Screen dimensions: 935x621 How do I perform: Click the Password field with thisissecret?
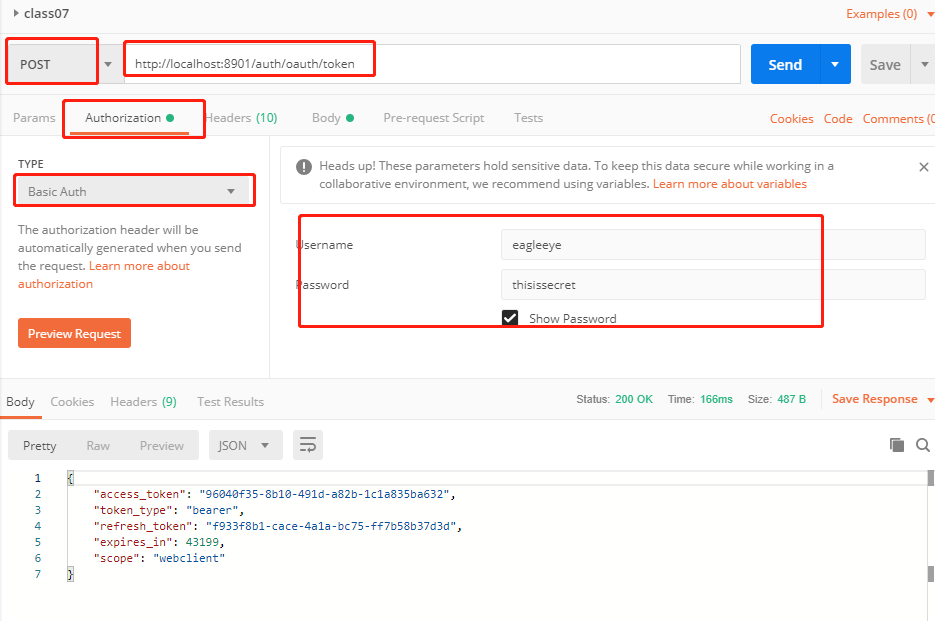point(713,285)
